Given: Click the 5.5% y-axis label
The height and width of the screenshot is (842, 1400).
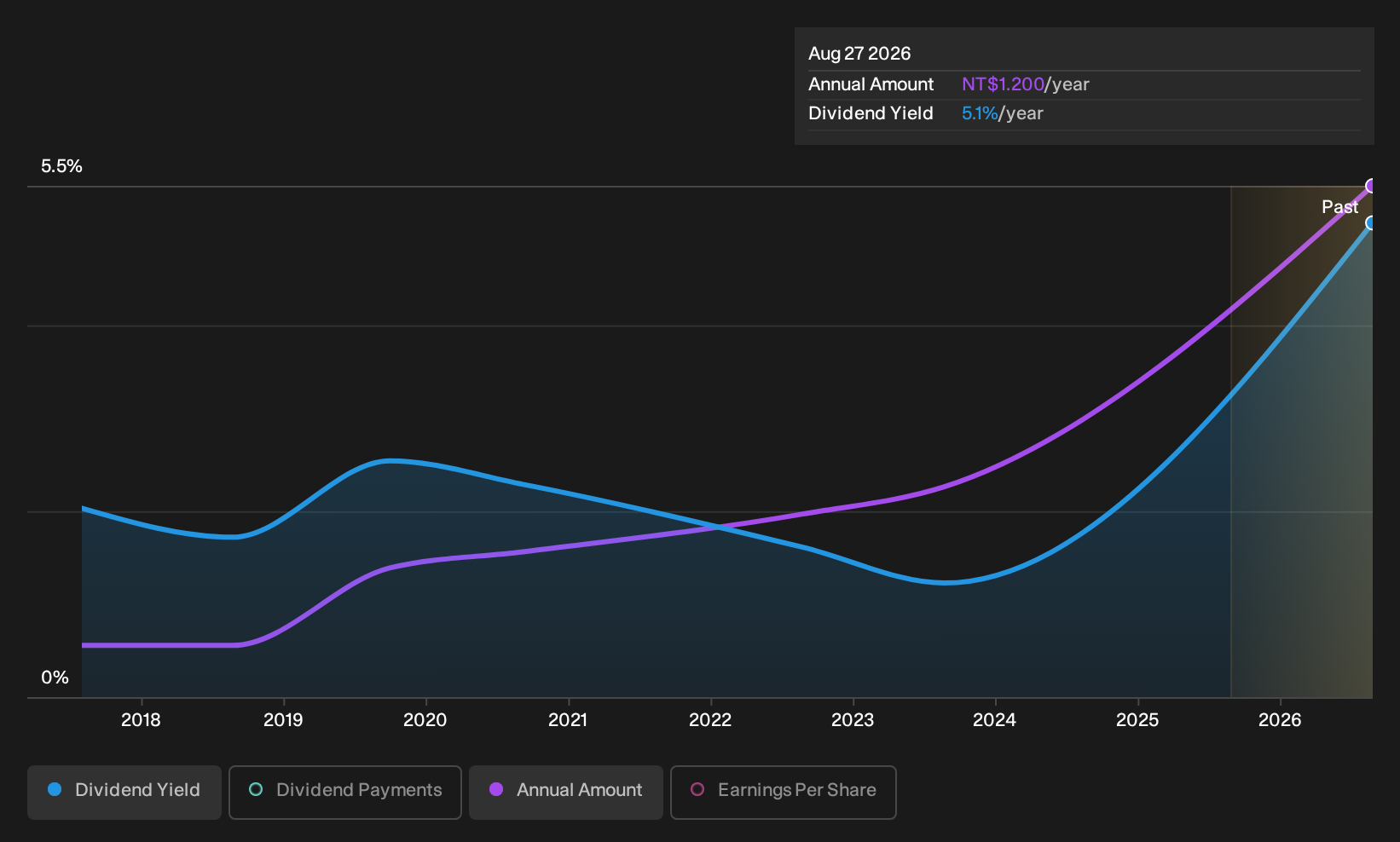Looking at the screenshot, I should coord(61,166).
